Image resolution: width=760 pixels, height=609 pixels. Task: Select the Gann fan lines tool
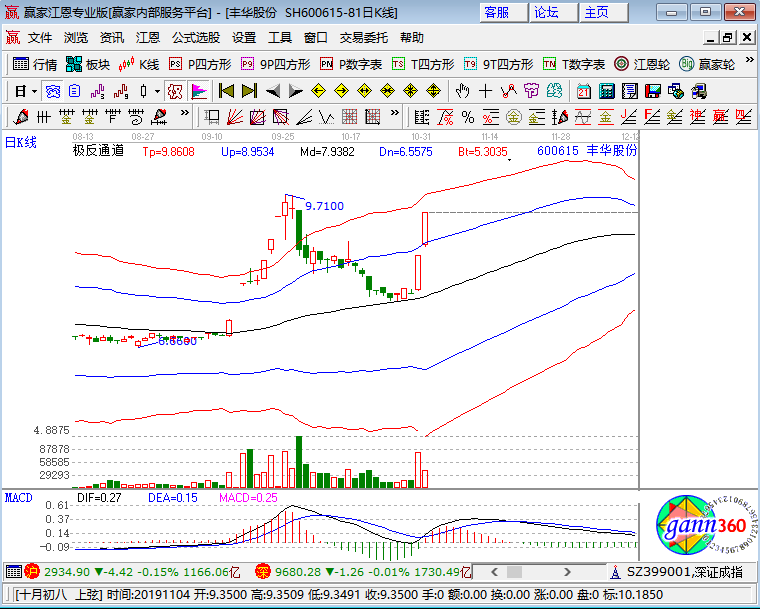tap(235, 117)
